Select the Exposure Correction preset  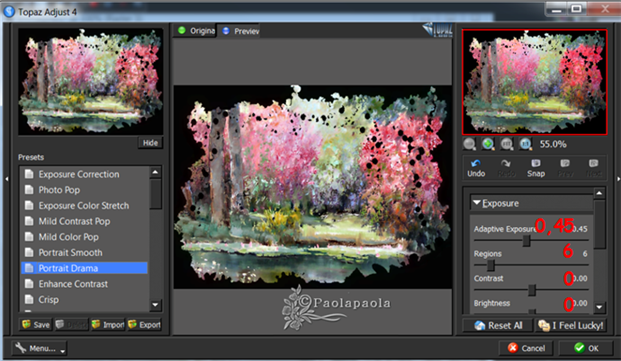[84, 174]
